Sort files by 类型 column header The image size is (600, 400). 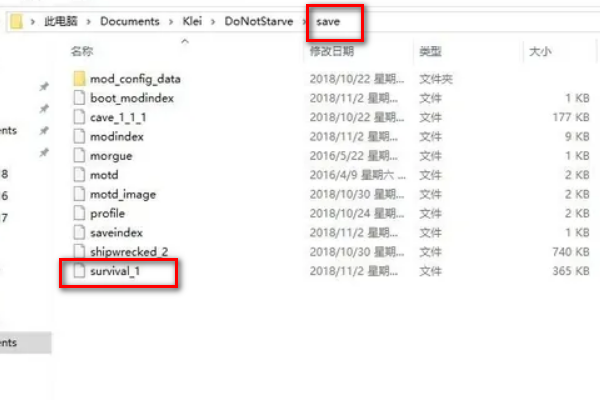coord(430,51)
